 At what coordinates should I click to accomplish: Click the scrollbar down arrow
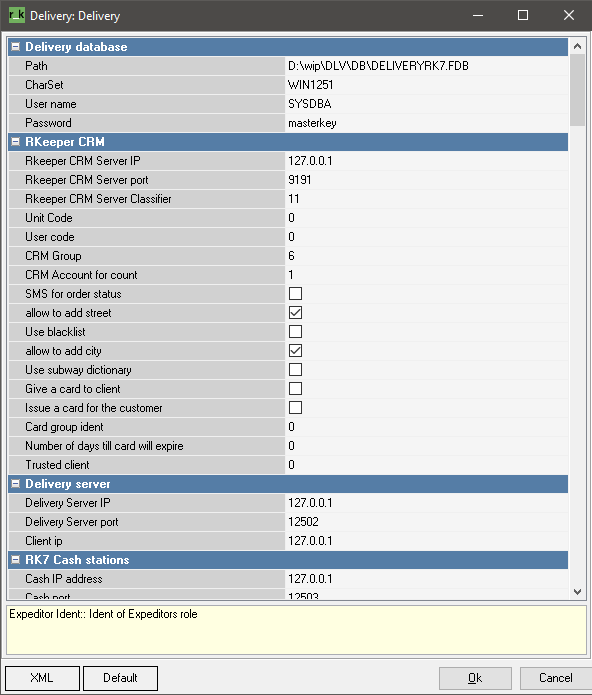click(577, 592)
